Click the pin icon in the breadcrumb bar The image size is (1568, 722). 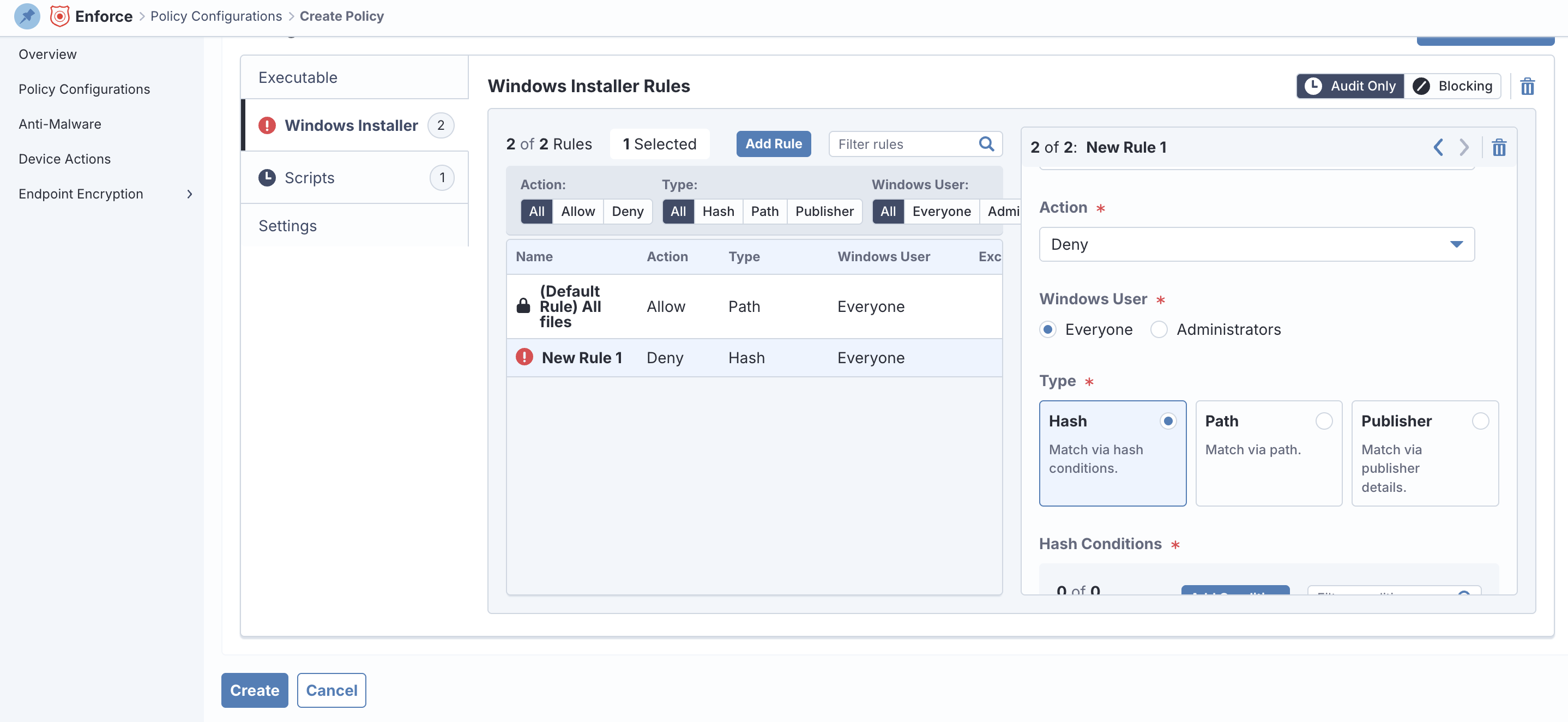pos(27,16)
